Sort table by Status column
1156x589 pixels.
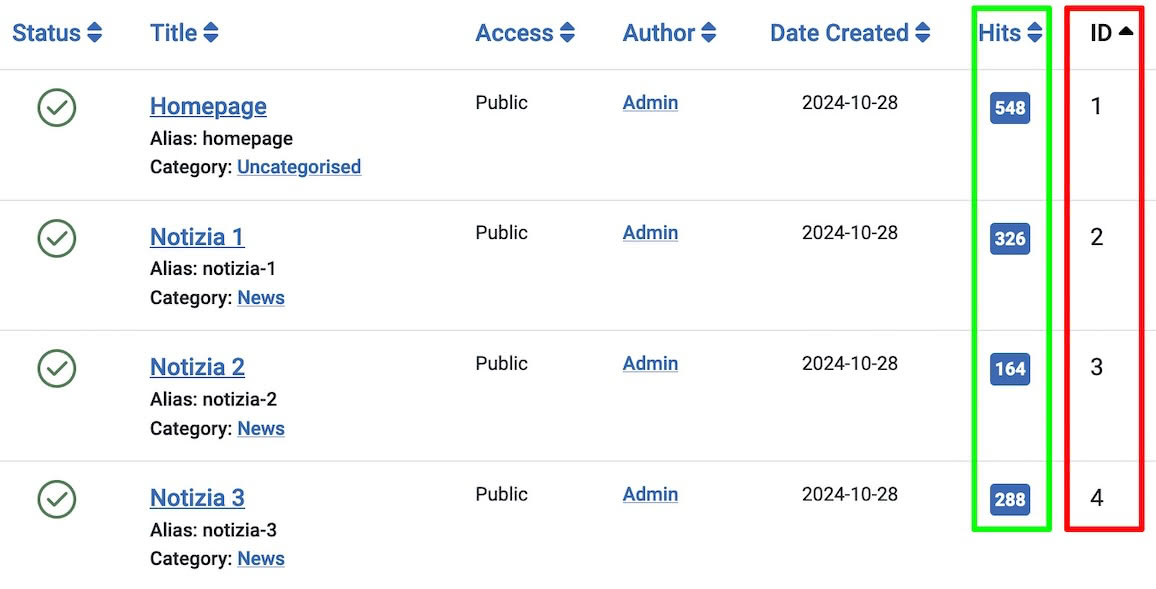(x=57, y=33)
